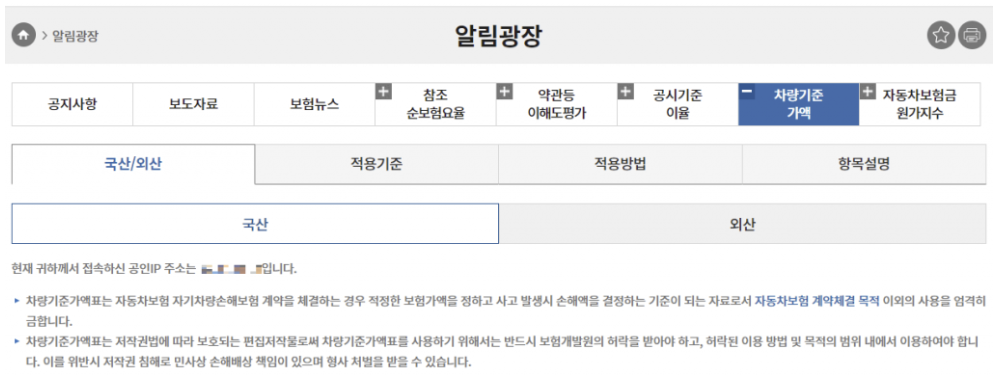Image resolution: width=996 pixels, height=381 pixels.
Task: Open the 보험뉴스 menu
Action: coord(314,105)
